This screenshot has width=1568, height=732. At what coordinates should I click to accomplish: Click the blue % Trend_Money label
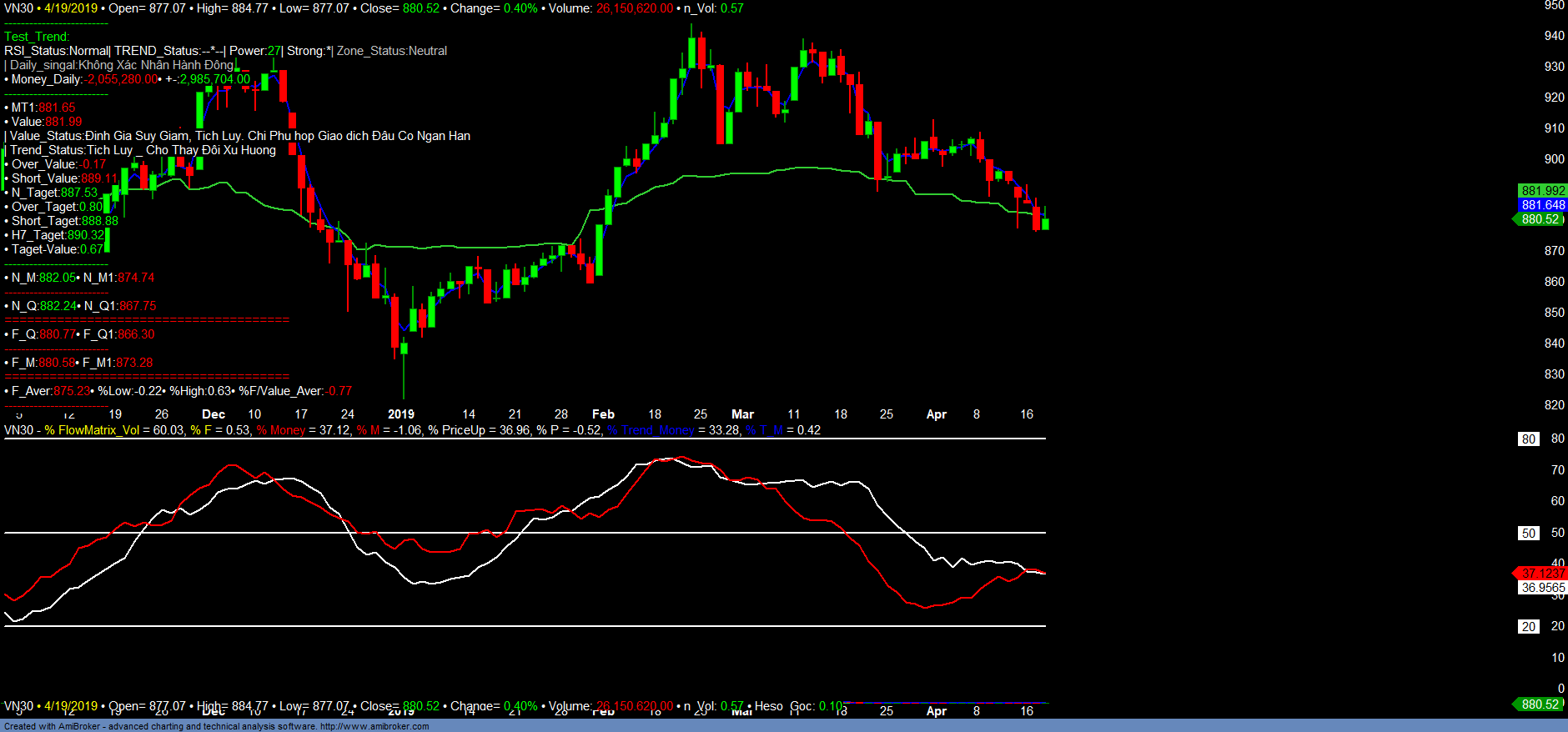[651, 430]
